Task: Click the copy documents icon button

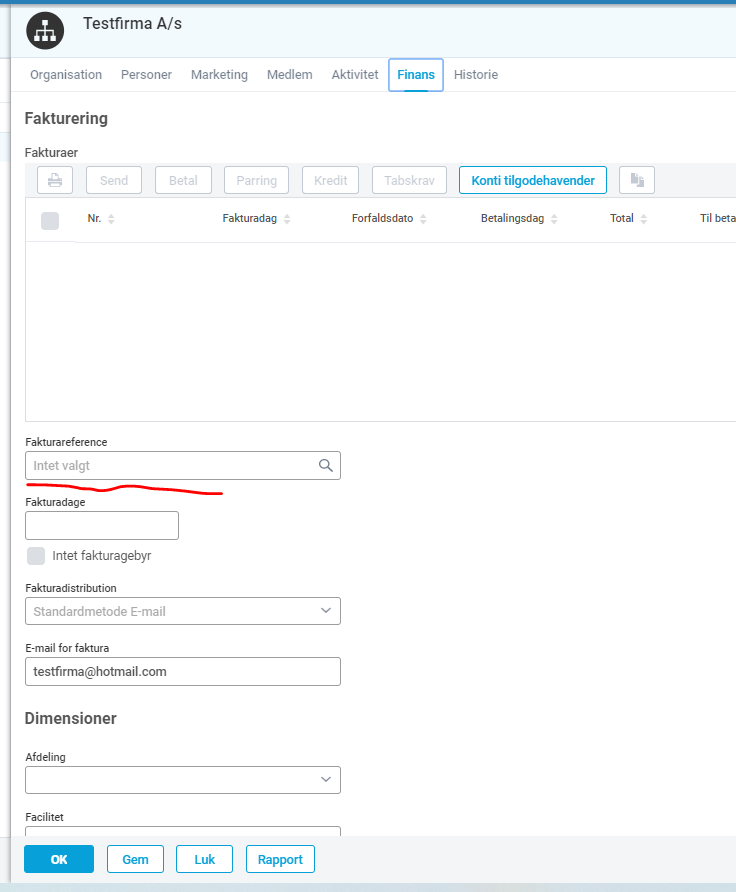Action: click(637, 180)
